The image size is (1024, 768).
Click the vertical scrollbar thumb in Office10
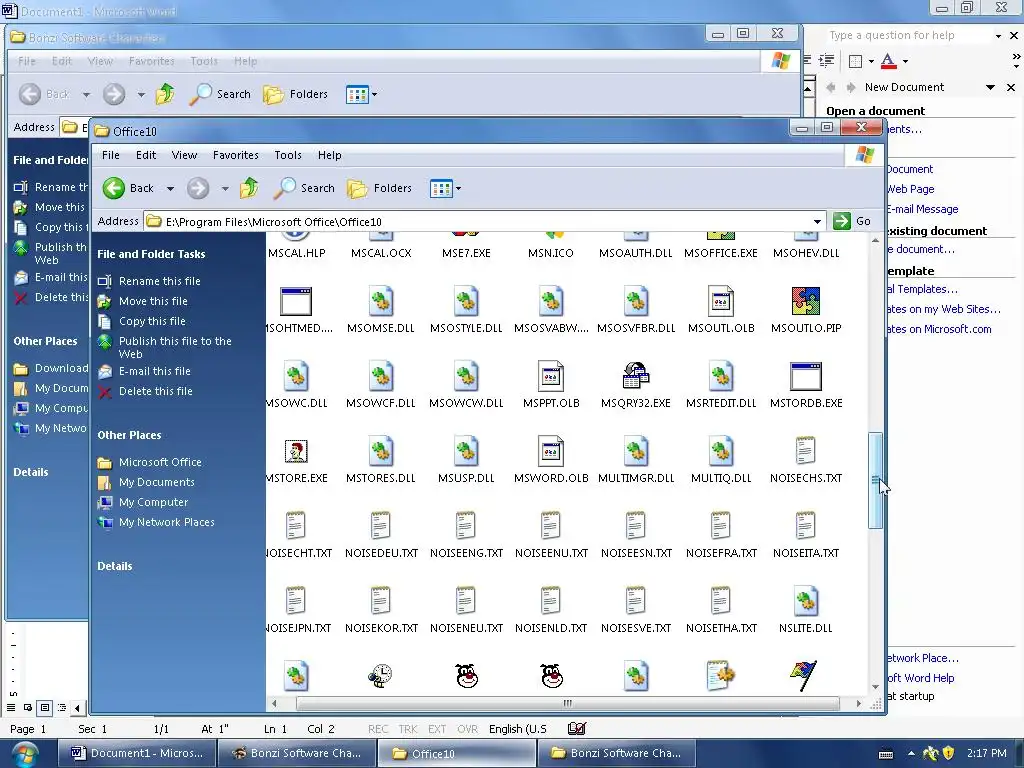coord(875,480)
